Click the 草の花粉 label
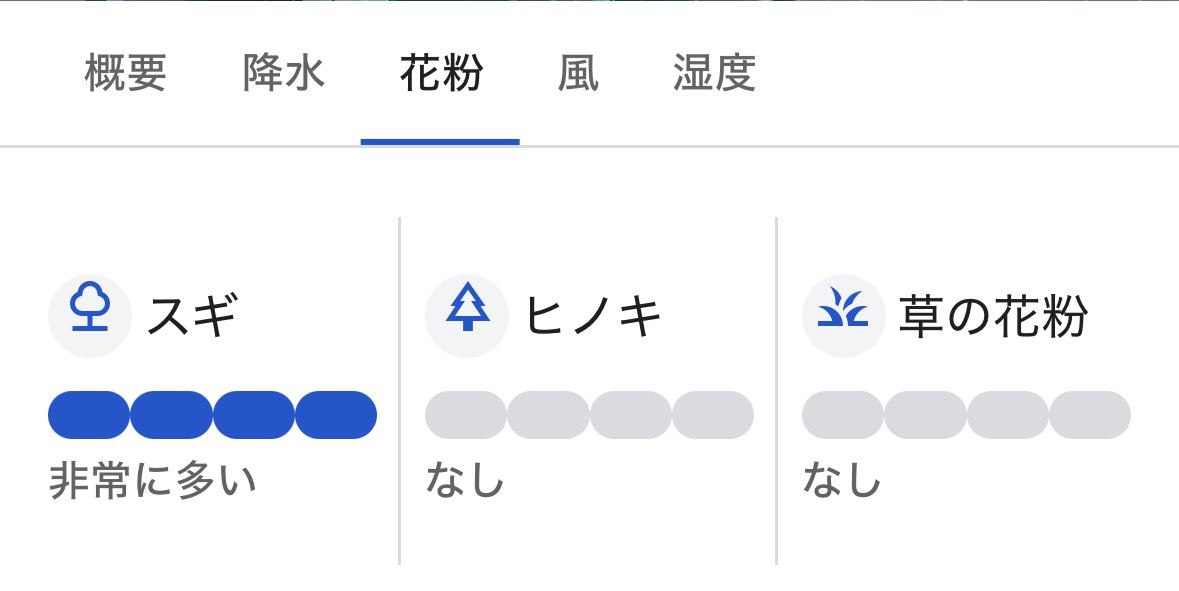Viewport: 1179px width, 591px height. 993,317
